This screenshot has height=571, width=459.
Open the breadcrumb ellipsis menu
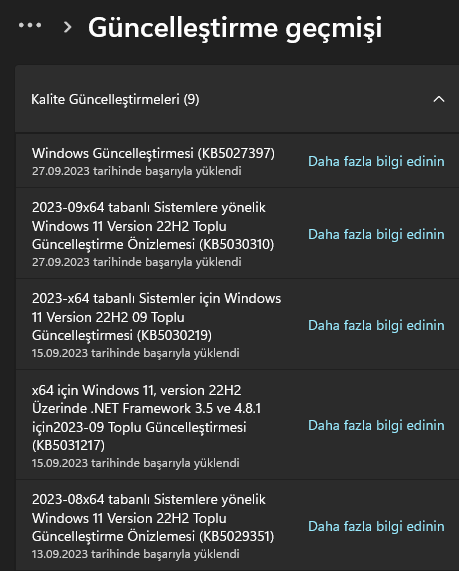point(30,25)
